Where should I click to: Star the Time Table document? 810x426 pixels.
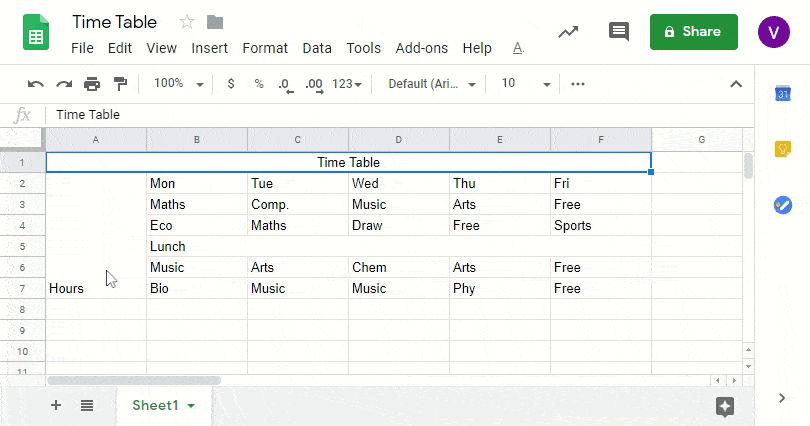click(x=187, y=22)
